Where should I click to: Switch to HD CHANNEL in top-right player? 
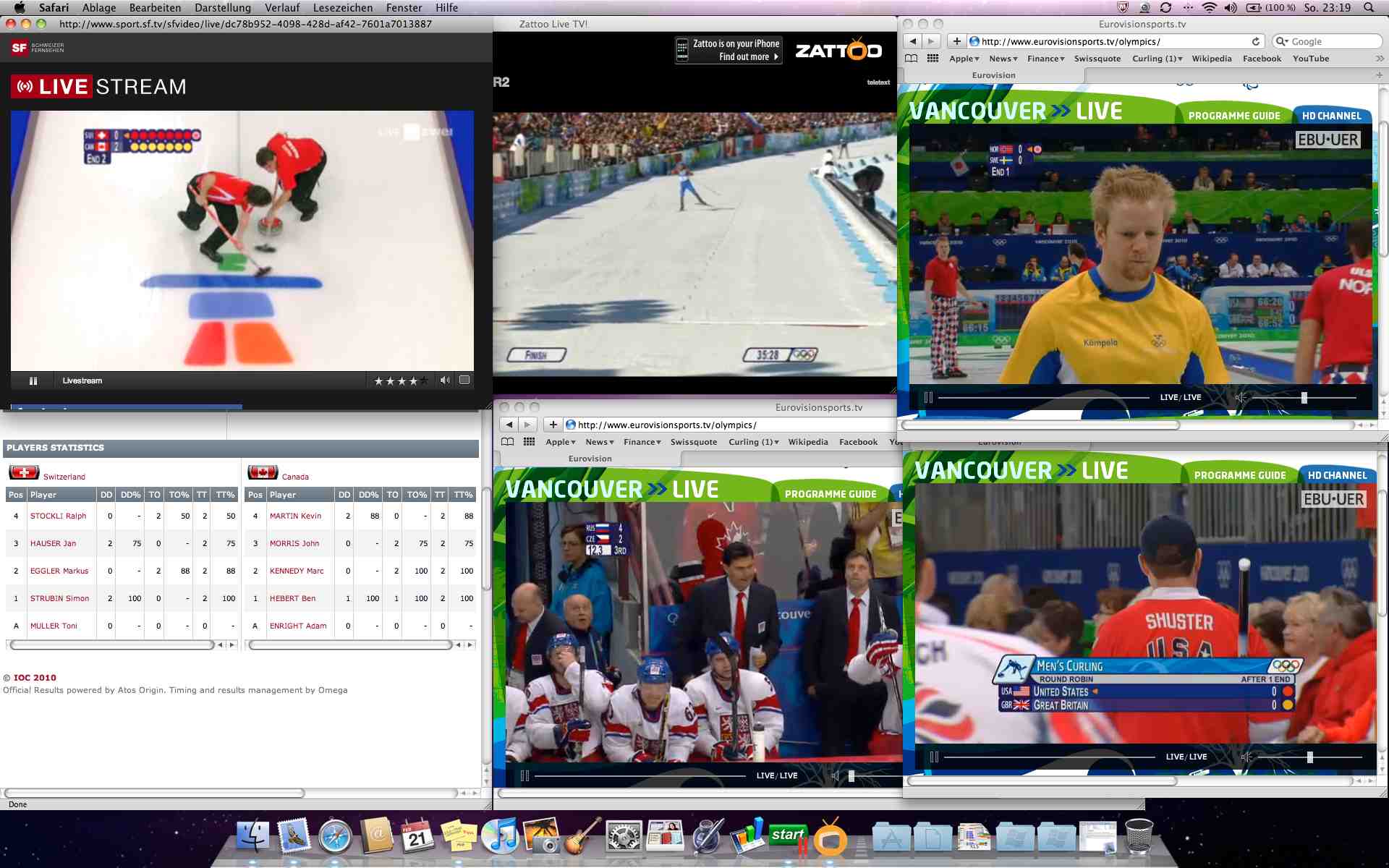[1332, 116]
